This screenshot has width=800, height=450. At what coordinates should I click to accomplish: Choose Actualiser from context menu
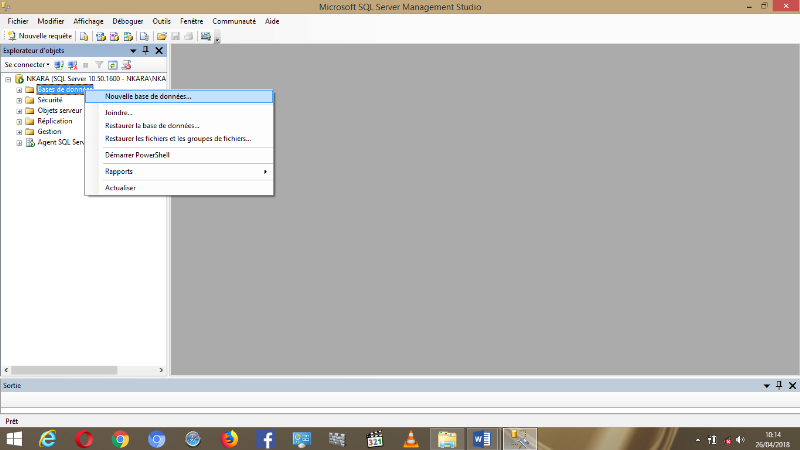pyautogui.click(x=179, y=188)
